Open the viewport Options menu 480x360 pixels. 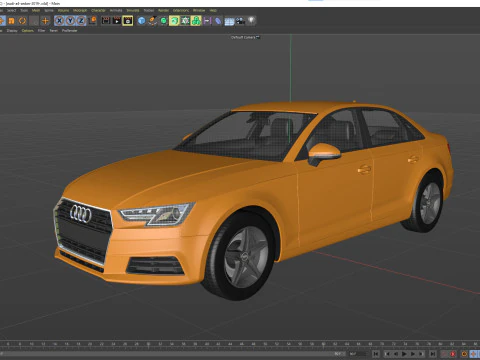pos(28,31)
